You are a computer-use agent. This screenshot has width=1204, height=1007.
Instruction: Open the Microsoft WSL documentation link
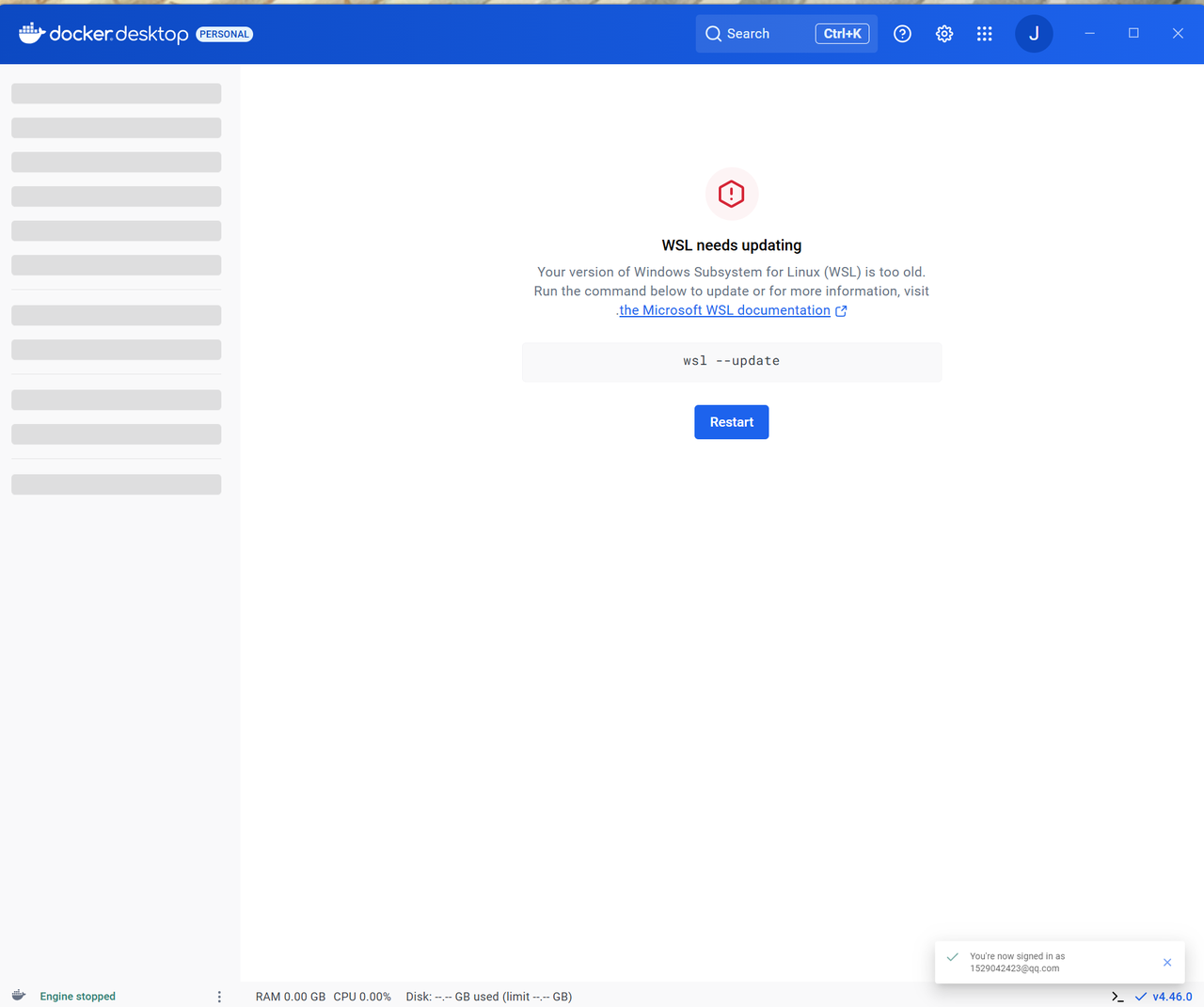click(x=724, y=310)
